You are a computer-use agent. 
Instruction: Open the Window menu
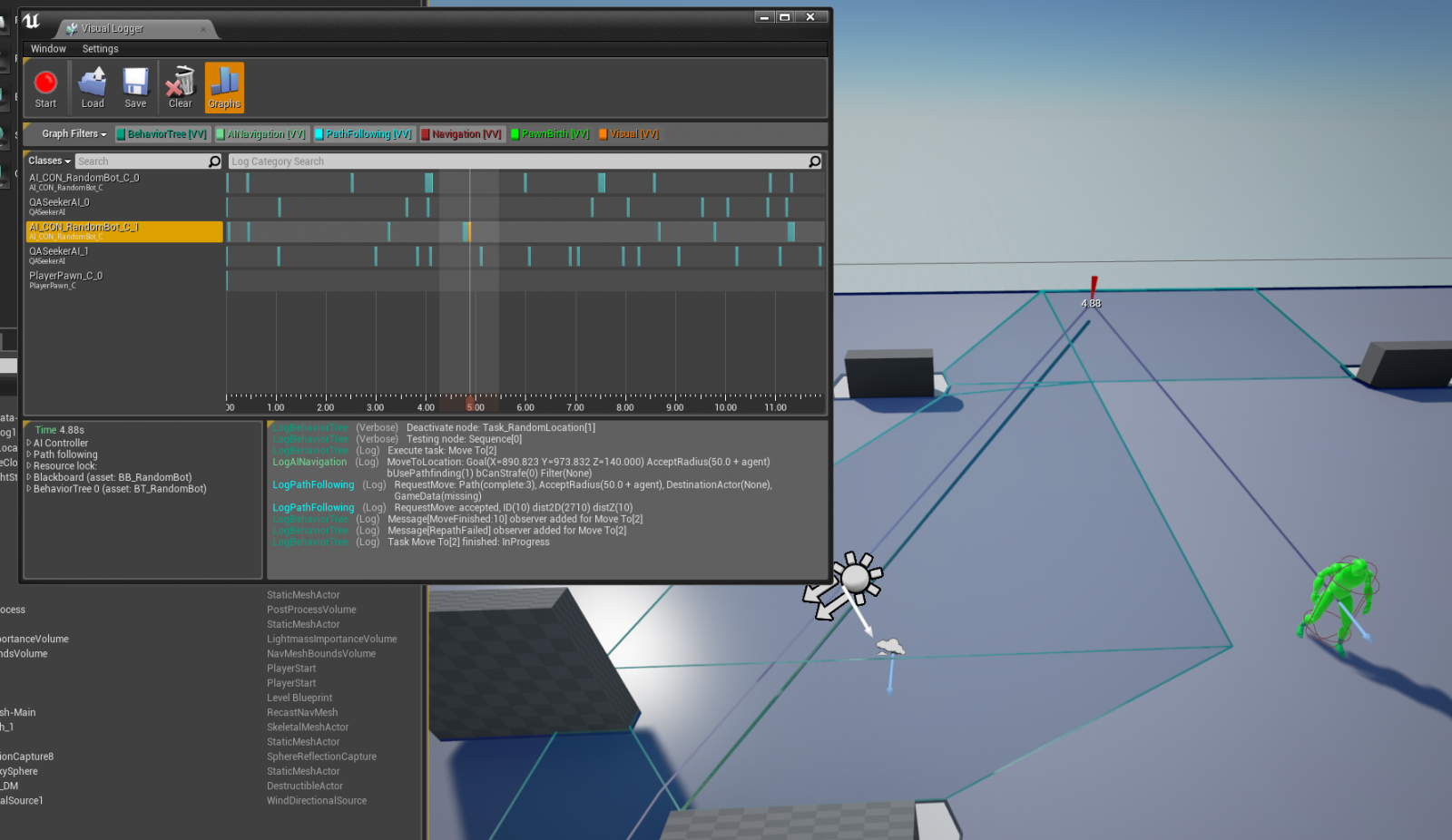pos(47,48)
